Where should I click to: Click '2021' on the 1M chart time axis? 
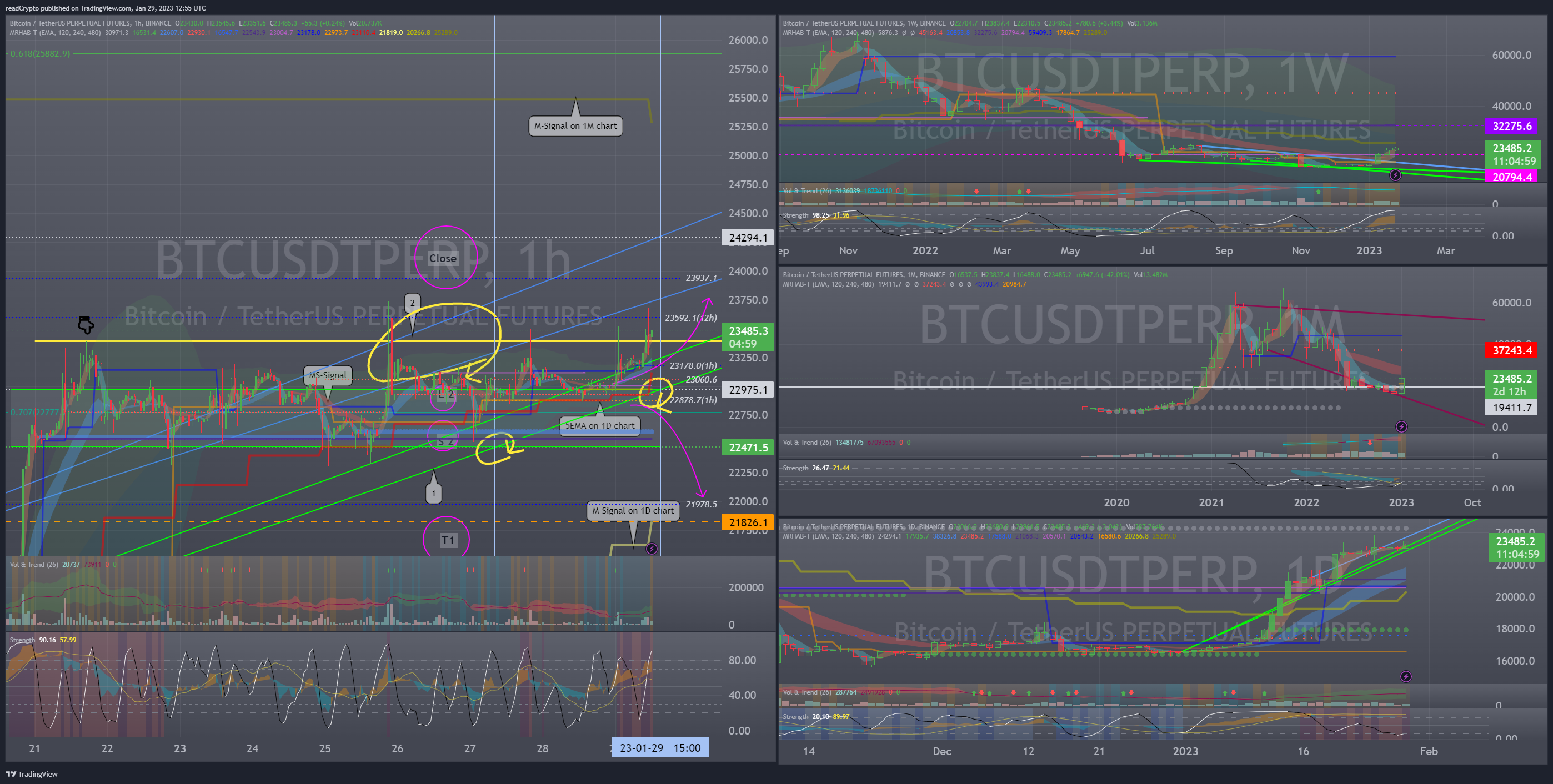click(1210, 502)
